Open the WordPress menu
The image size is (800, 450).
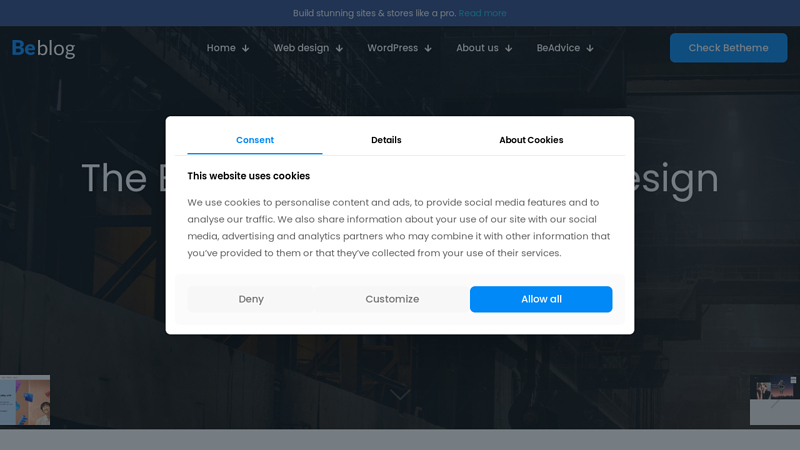(392, 48)
